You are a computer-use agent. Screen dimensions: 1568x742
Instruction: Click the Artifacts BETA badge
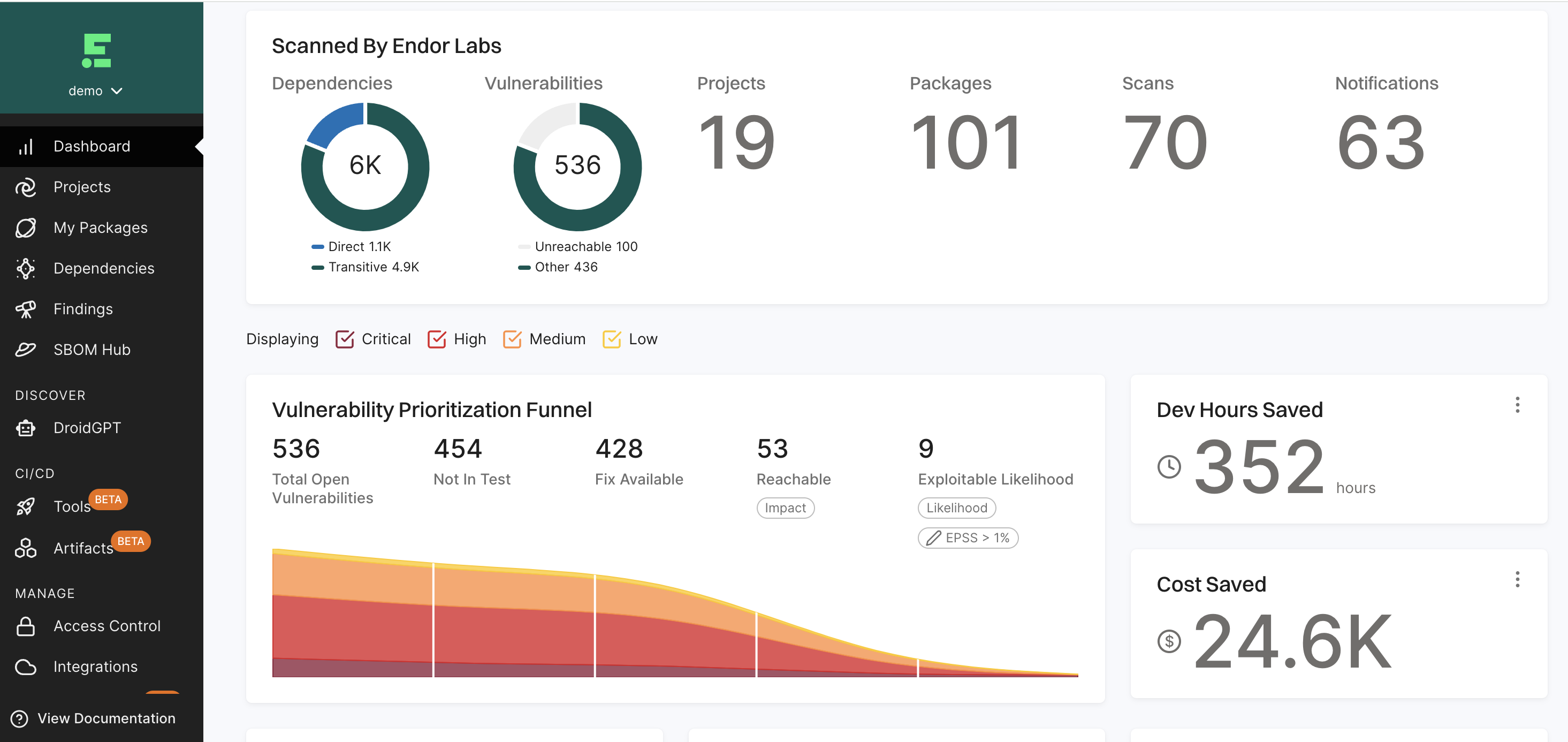(x=131, y=541)
